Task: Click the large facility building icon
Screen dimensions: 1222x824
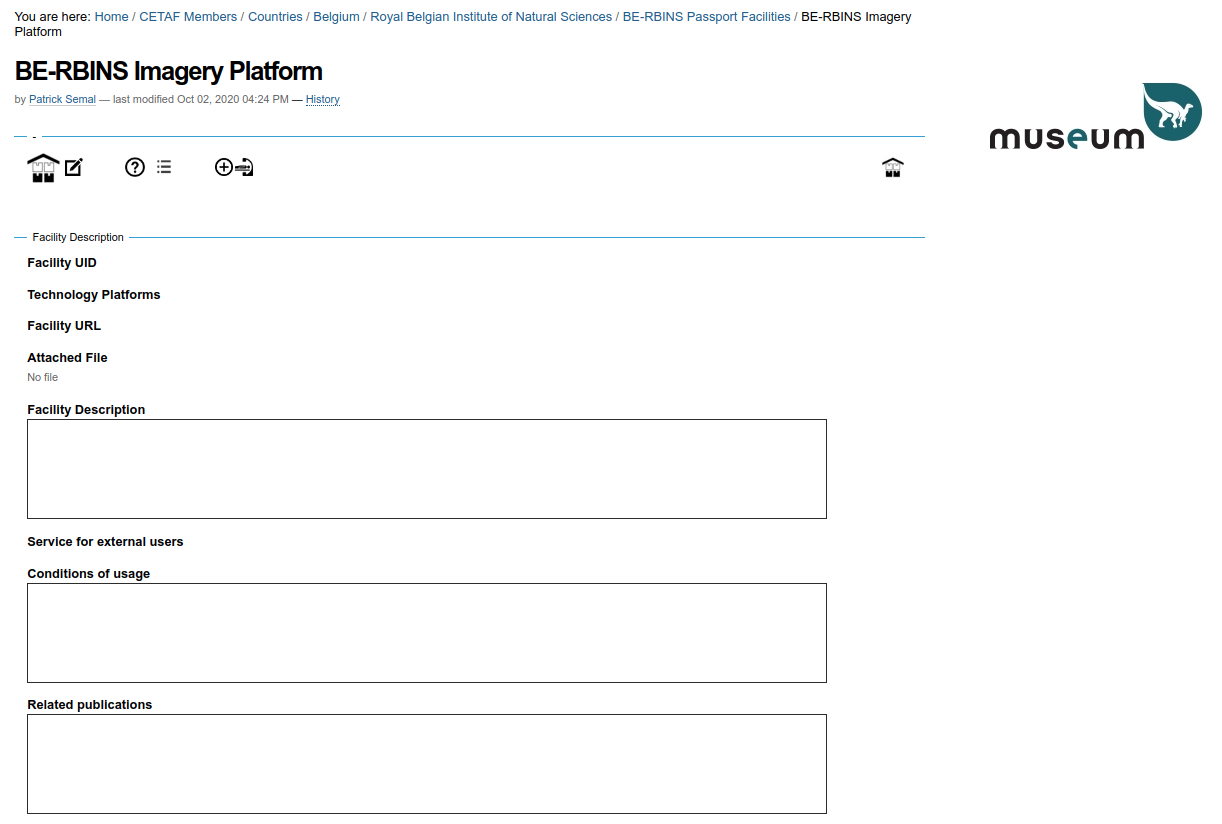Action: (43, 168)
